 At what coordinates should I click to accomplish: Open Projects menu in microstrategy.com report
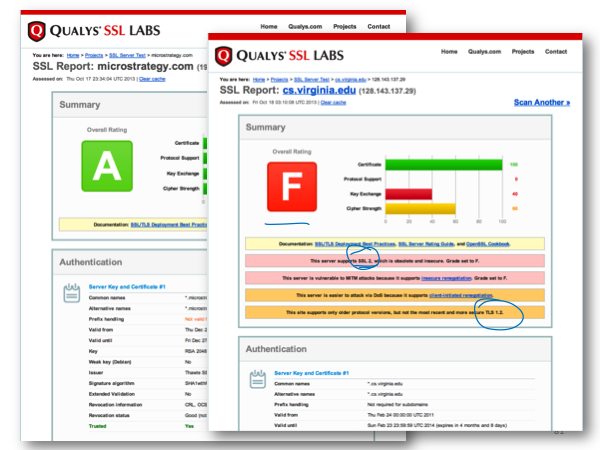click(x=344, y=26)
